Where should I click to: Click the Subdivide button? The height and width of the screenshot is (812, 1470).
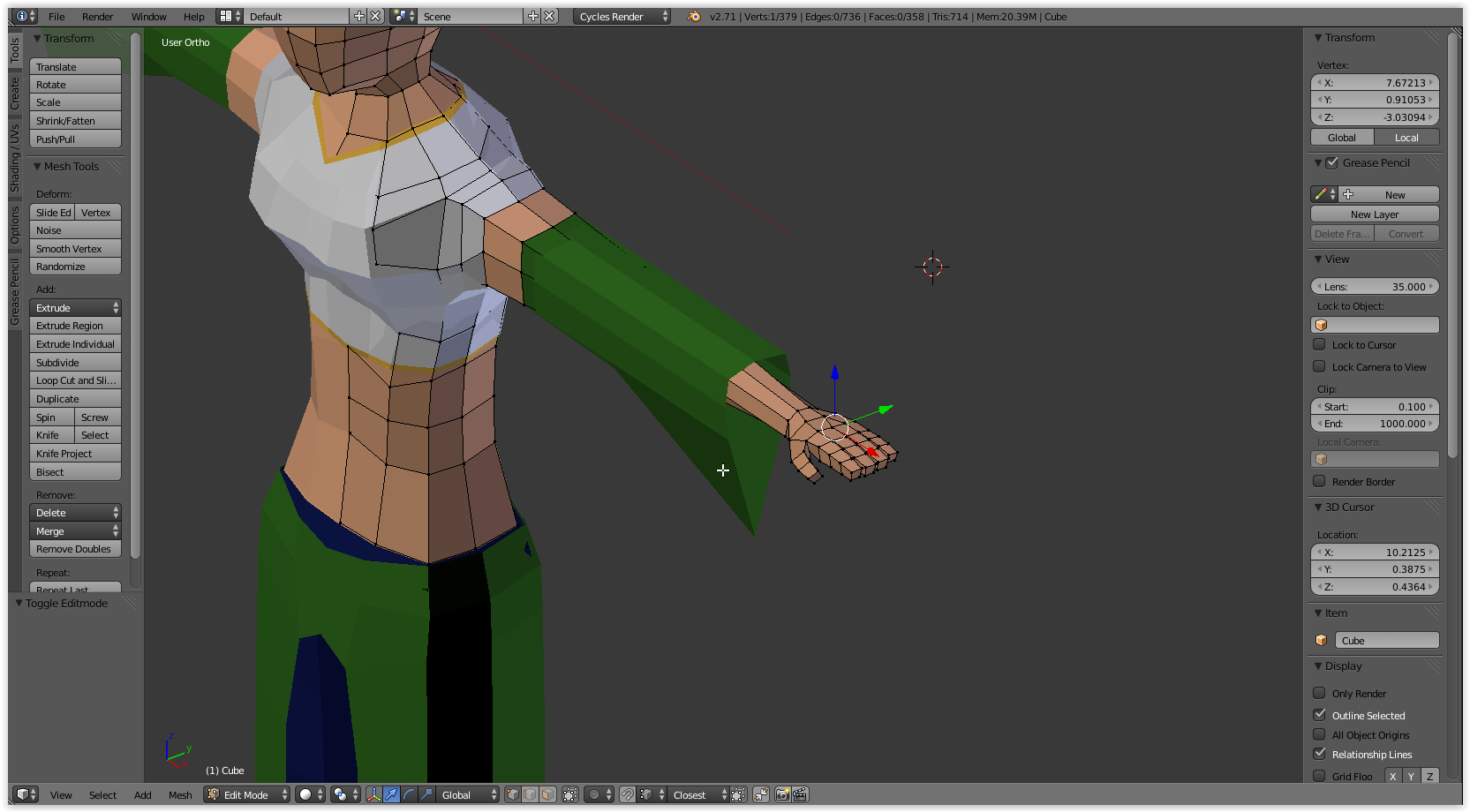coord(75,363)
